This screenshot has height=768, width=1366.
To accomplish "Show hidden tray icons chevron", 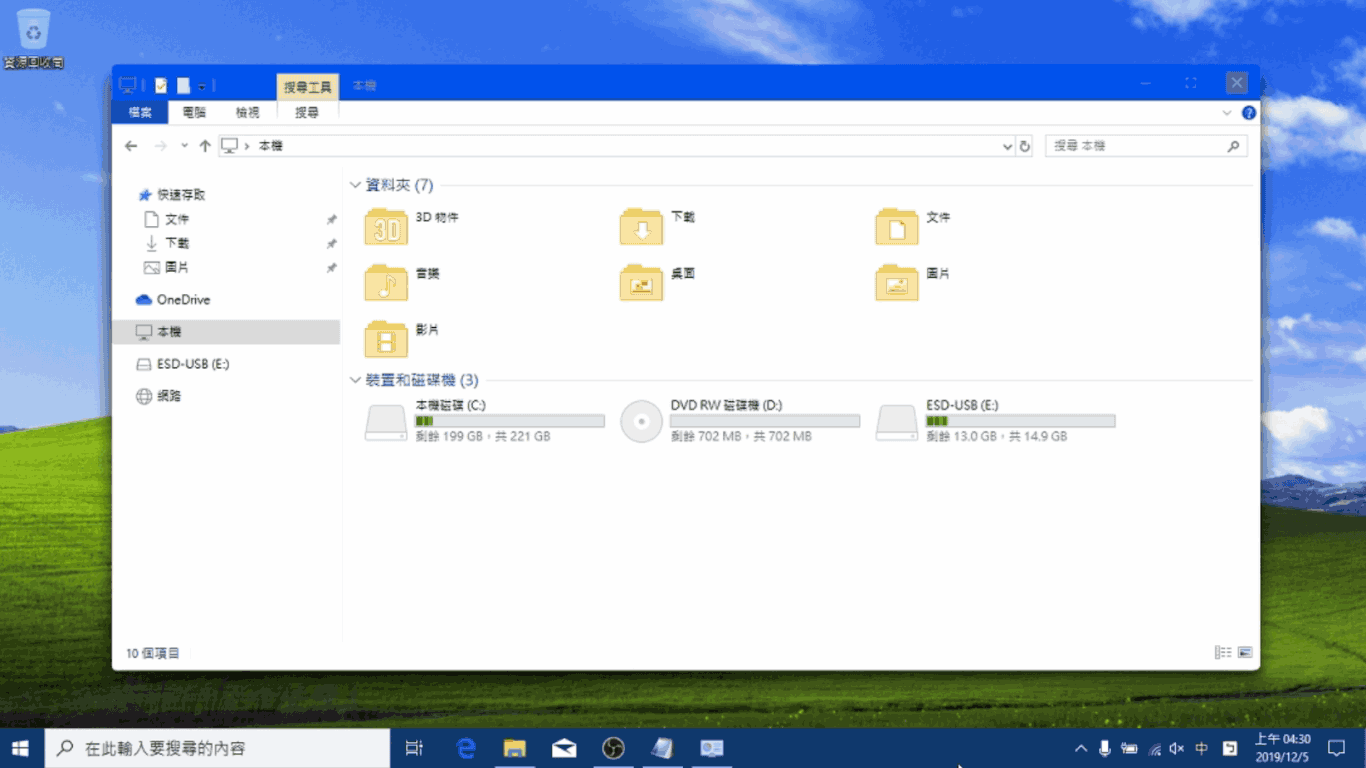I will pos(1081,748).
